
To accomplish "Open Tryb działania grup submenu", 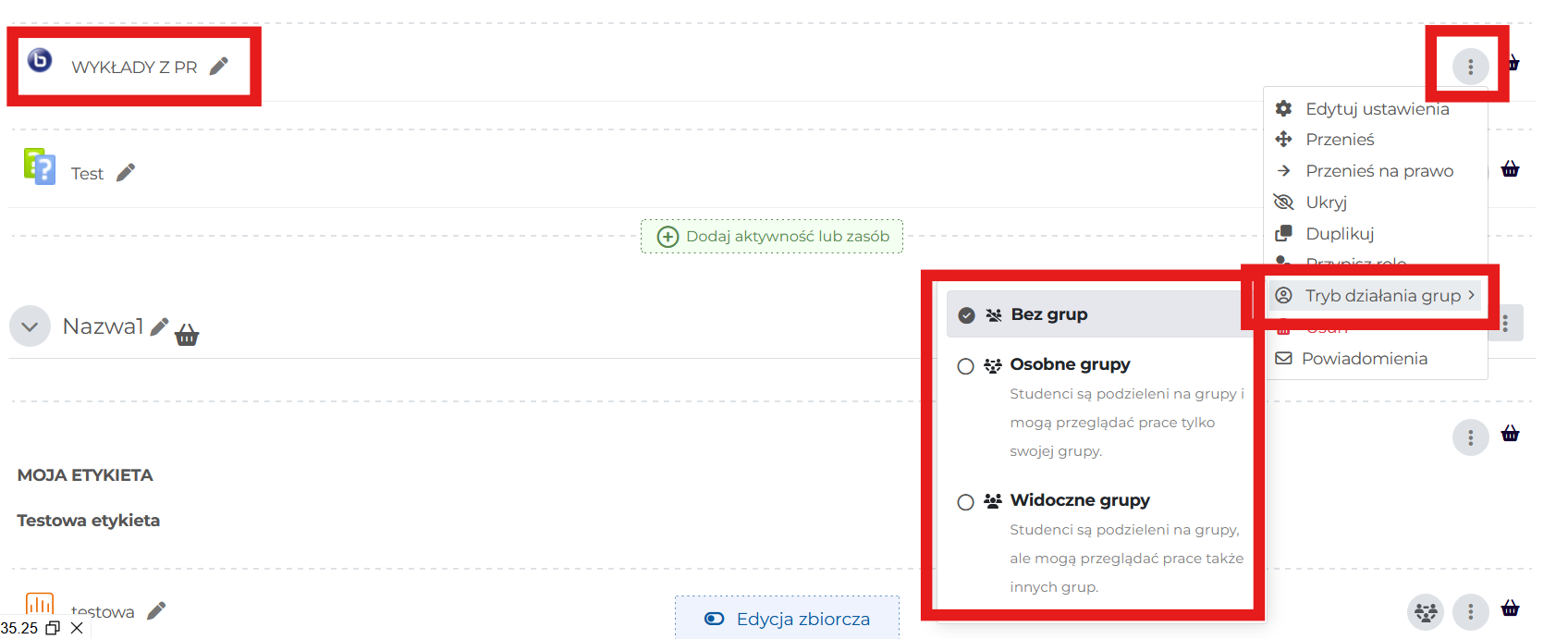I will (1382, 296).
